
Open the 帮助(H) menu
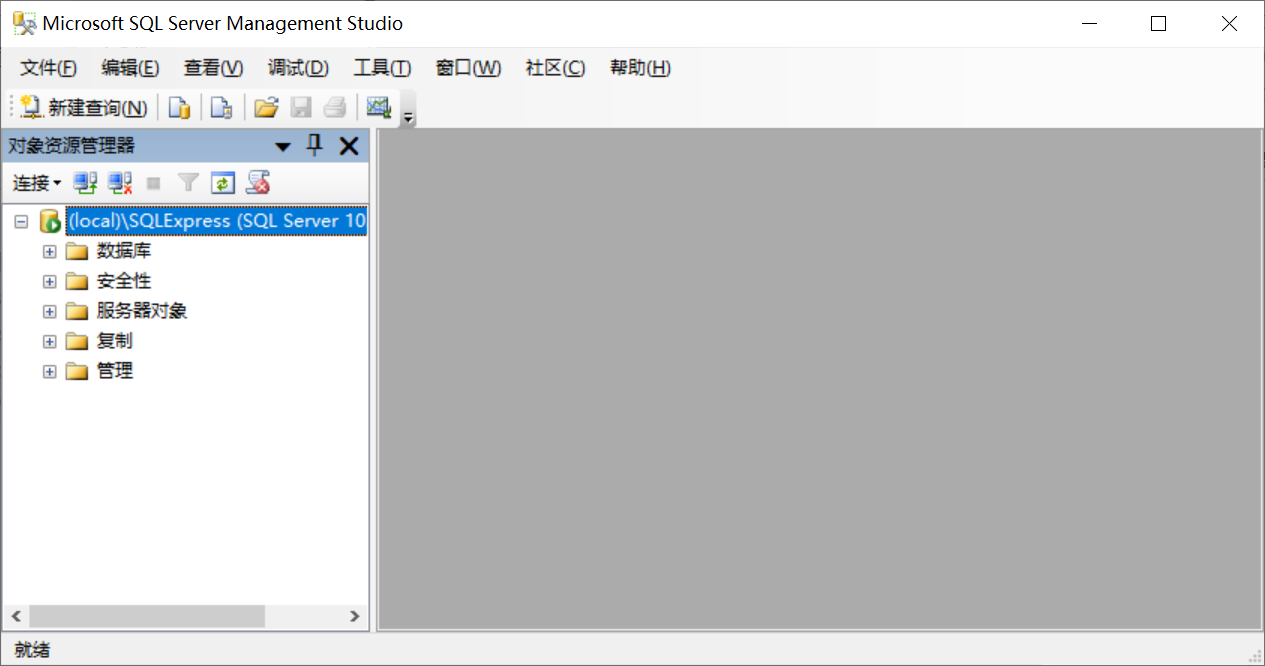coord(640,68)
